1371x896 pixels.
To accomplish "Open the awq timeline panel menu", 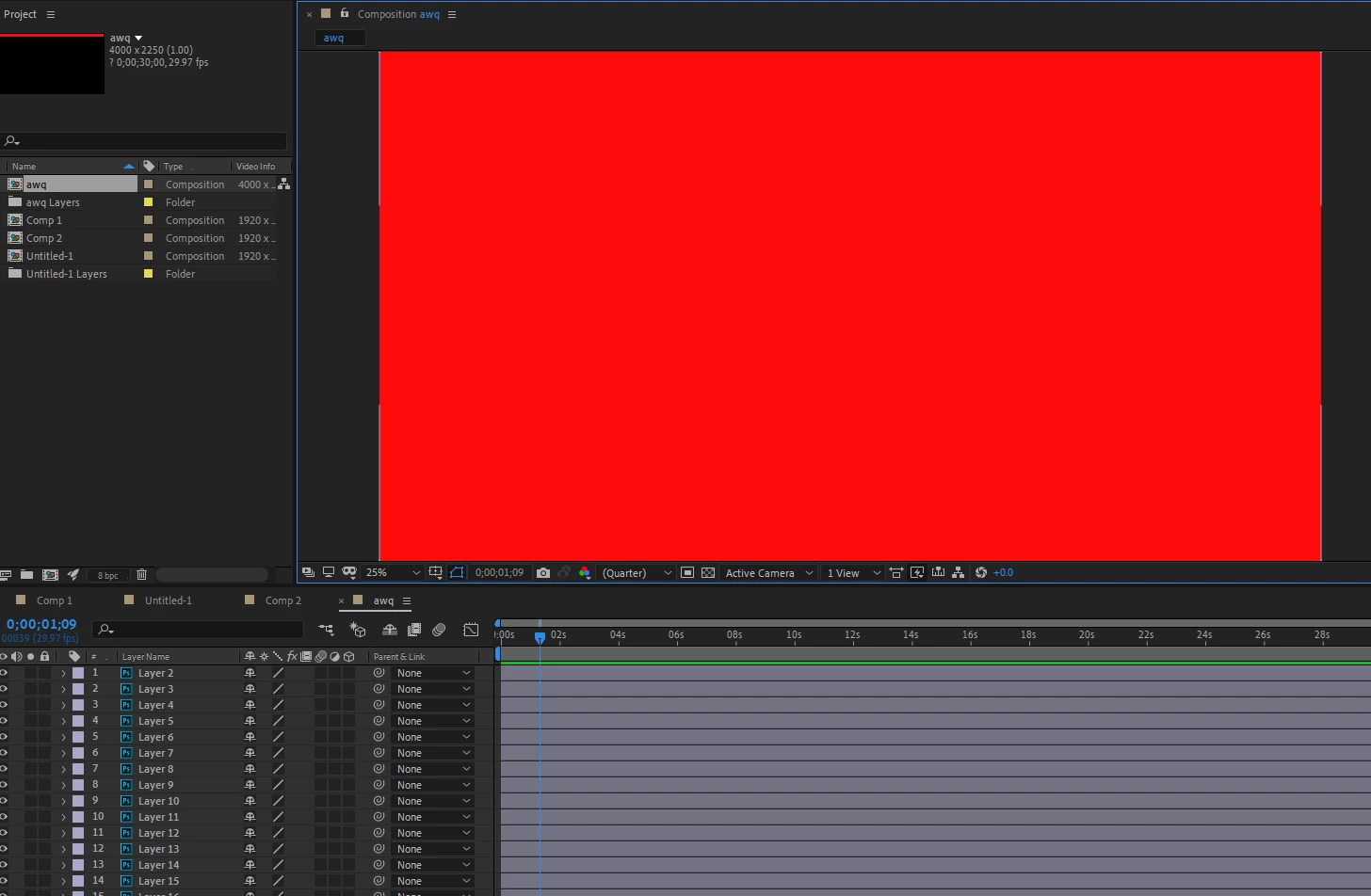I will [407, 600].
